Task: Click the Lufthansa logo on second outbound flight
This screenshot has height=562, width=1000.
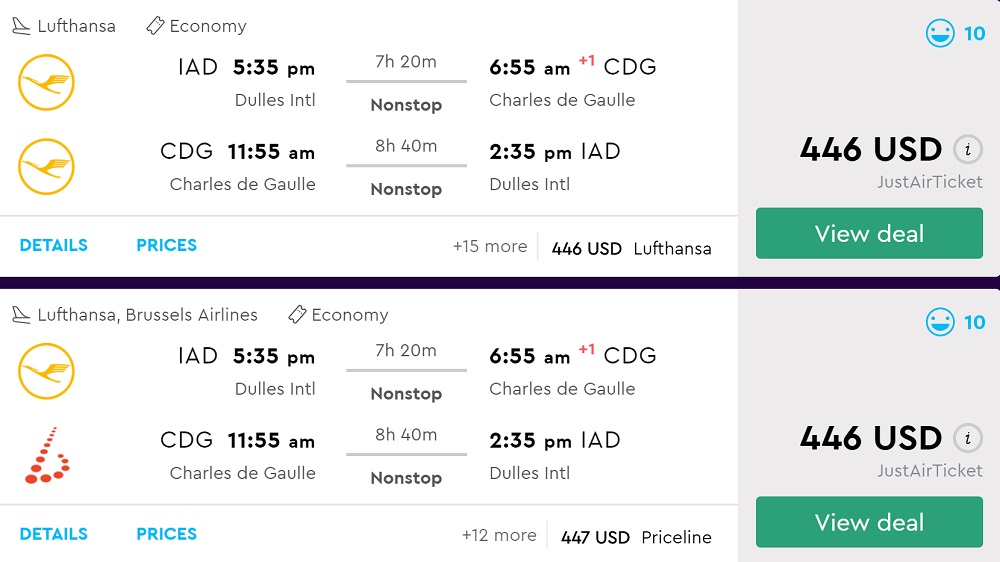Action: [46, 371]
